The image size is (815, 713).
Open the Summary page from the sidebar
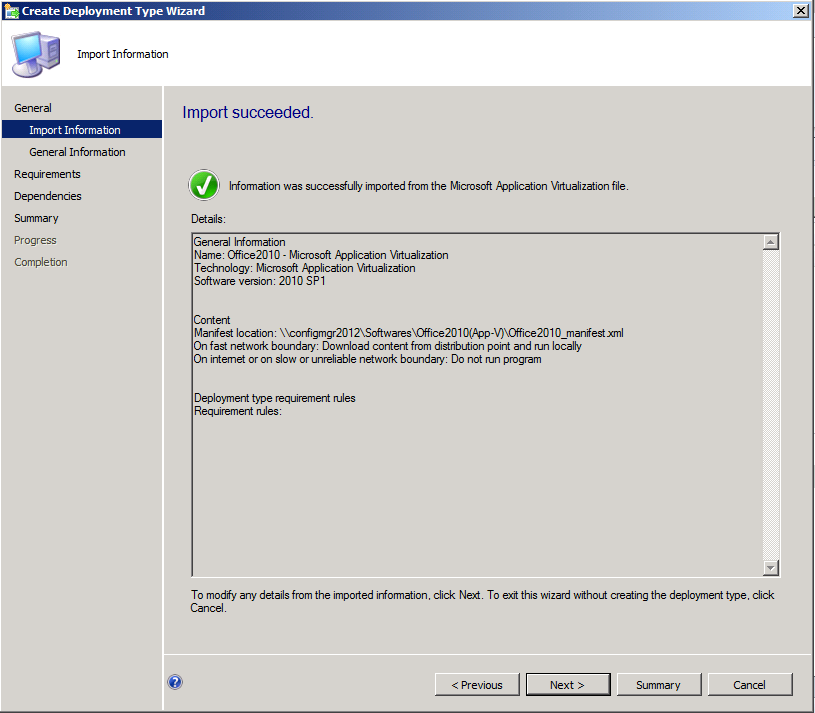coord(36,217)
